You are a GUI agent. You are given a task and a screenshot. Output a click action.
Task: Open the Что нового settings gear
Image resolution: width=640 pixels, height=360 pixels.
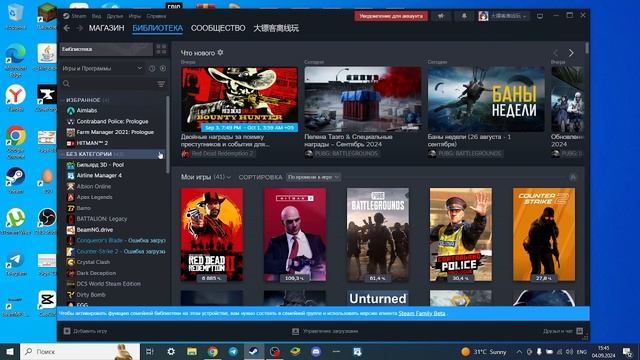pyautogui.click(x=220, y=53)
